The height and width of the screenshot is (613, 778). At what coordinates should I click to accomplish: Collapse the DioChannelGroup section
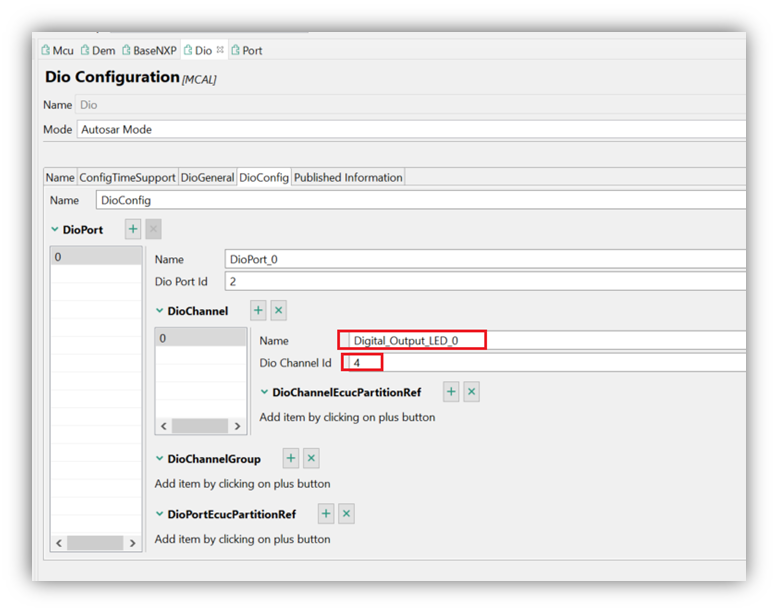click(159, 459)
